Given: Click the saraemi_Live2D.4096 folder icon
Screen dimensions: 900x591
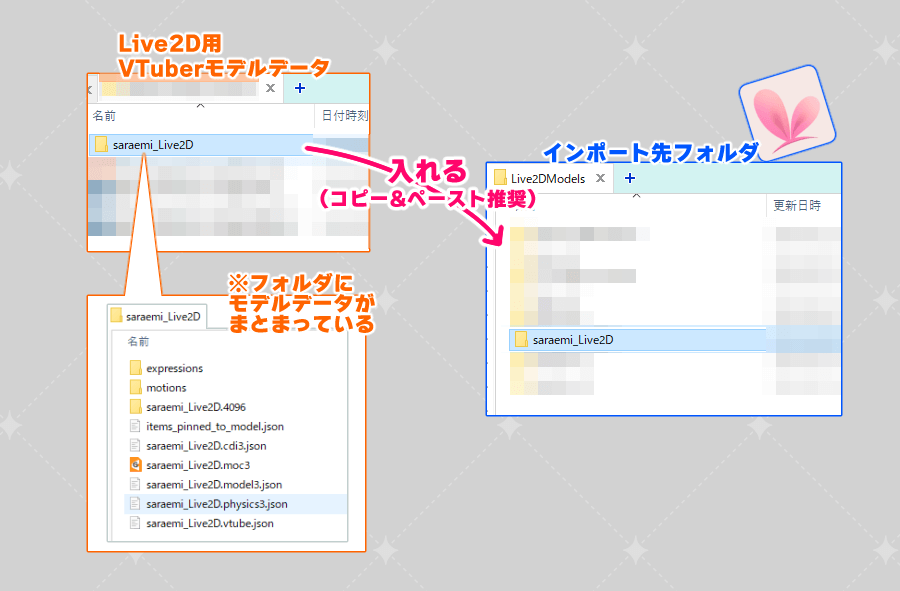Looking at the screenshot, I should (x=135, y=407).
